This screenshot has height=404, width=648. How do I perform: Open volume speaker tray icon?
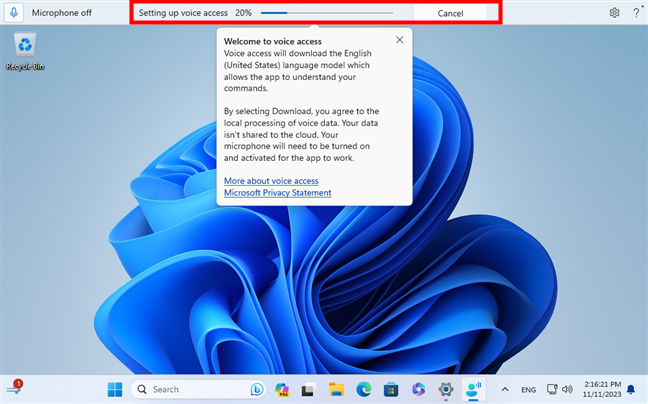pyautogui.click(x=567, y=389)
